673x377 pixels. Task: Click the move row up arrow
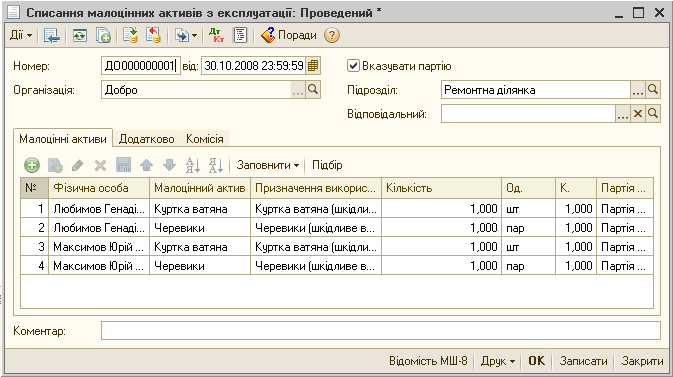coord(147,165)
